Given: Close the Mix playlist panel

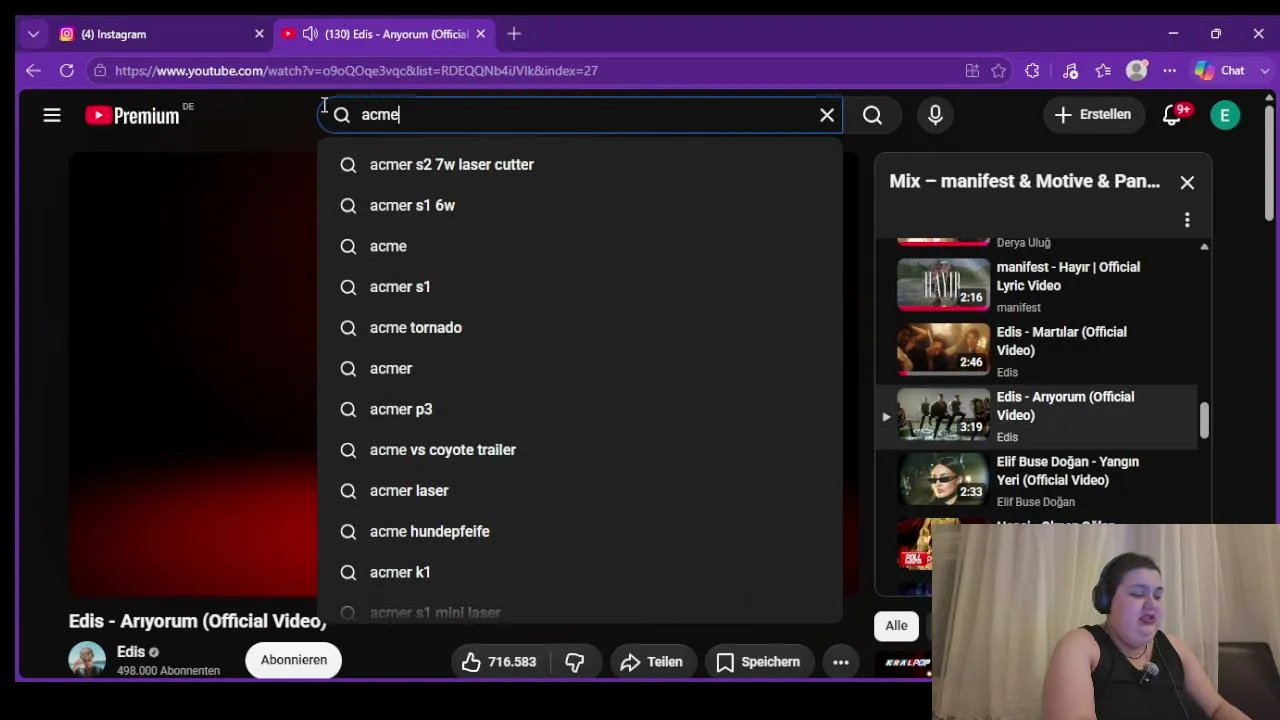Looking at the screenshot, I should [1187, 182].
